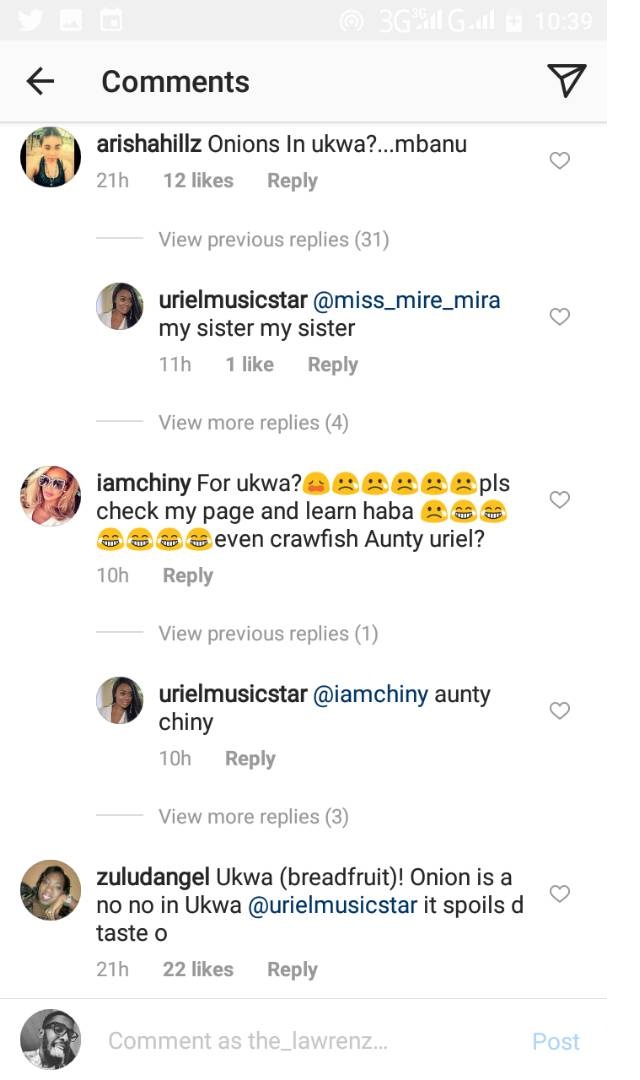Like arishahillz's comment with heart
640x1080 pixels.
click(x=560, y=160)
